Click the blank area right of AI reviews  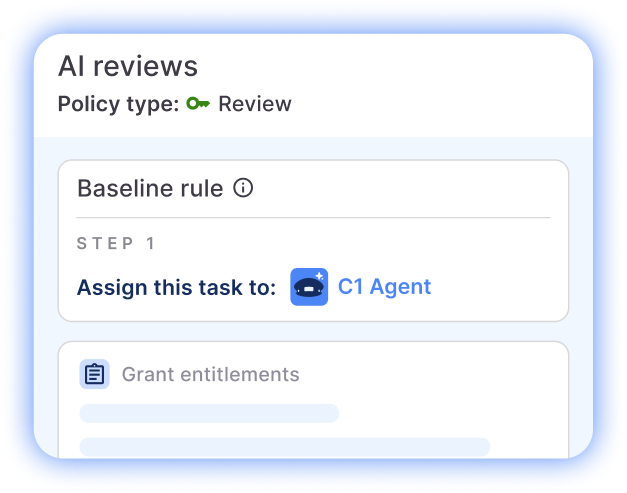pyautogui.click(x=400, y=66)
